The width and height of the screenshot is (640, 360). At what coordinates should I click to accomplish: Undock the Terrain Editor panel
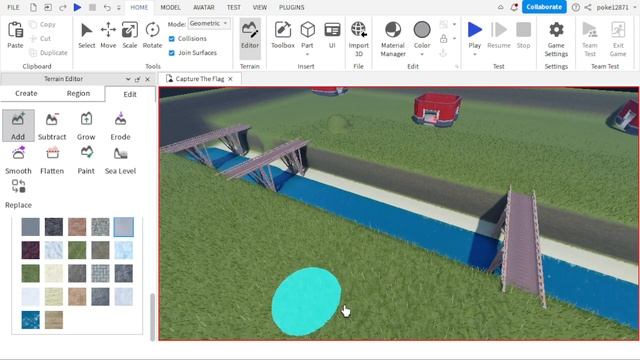pos(138,79)
